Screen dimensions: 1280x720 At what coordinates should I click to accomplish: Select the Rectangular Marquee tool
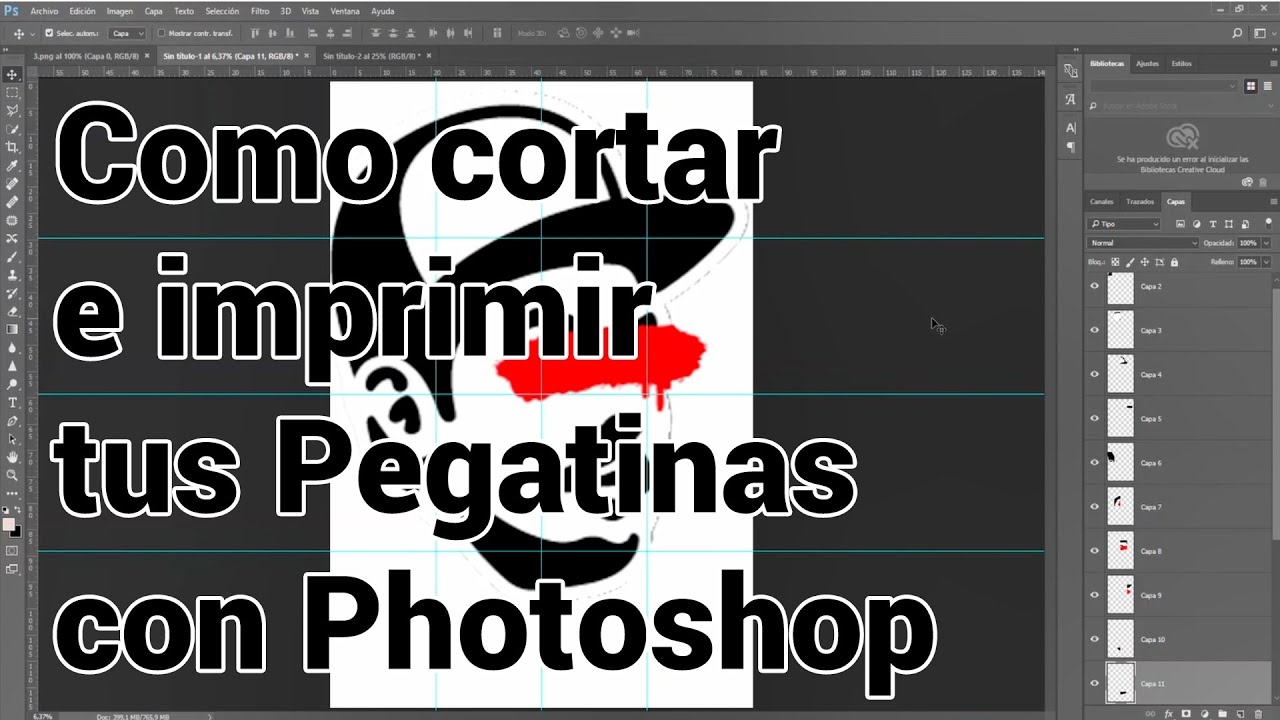[12, 92]
